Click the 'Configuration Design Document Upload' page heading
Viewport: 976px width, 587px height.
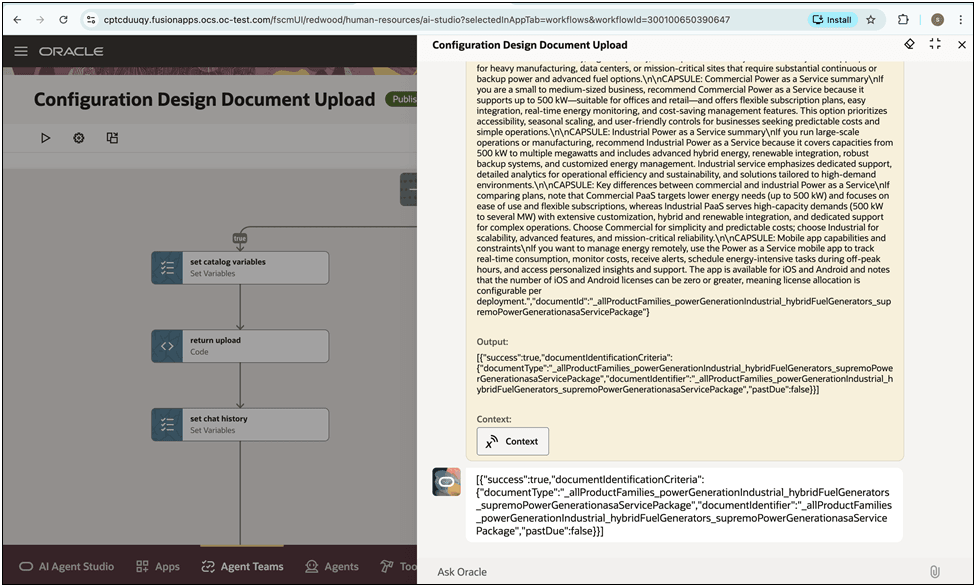[x=204, y=100]
